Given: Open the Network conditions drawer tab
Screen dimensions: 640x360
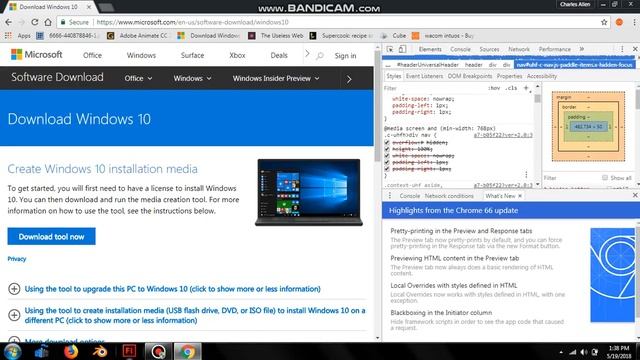Looking at the screenshot, I should point(449,196).
